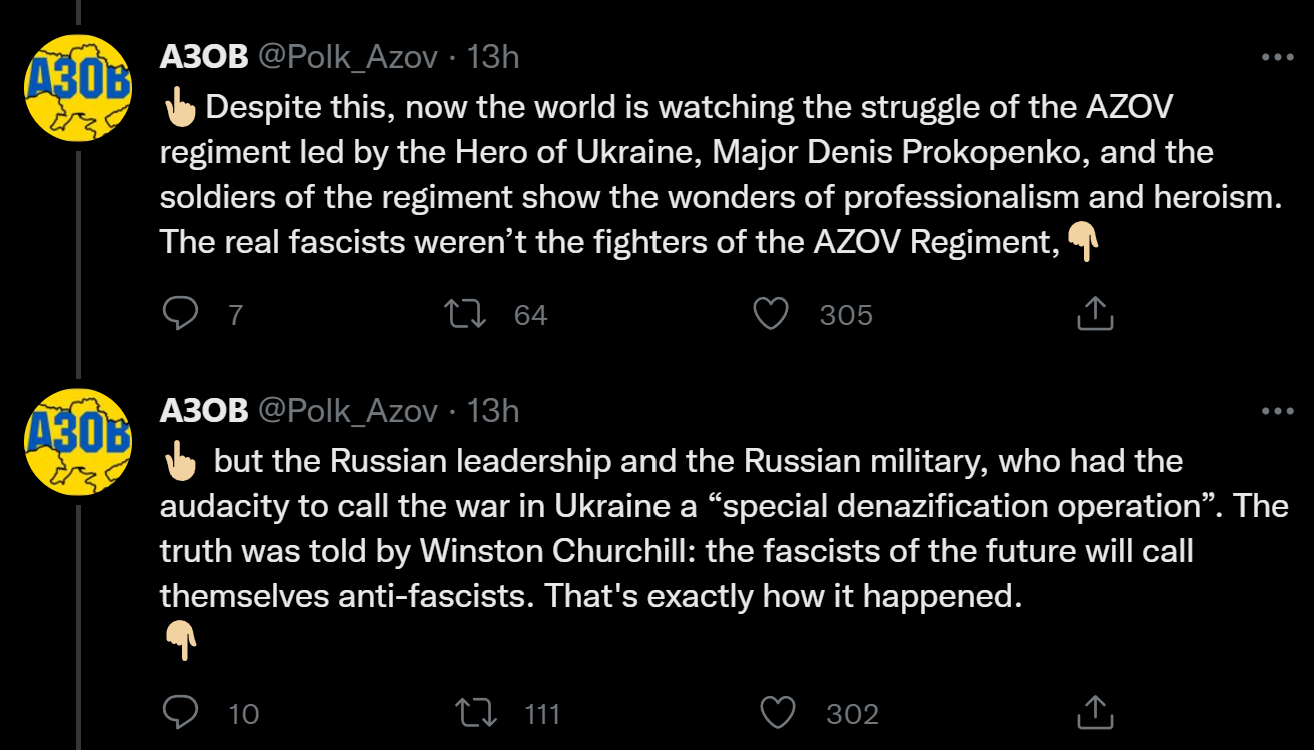Share the first tweet via share icon
1314x750 pixels.
(1095, 315)
